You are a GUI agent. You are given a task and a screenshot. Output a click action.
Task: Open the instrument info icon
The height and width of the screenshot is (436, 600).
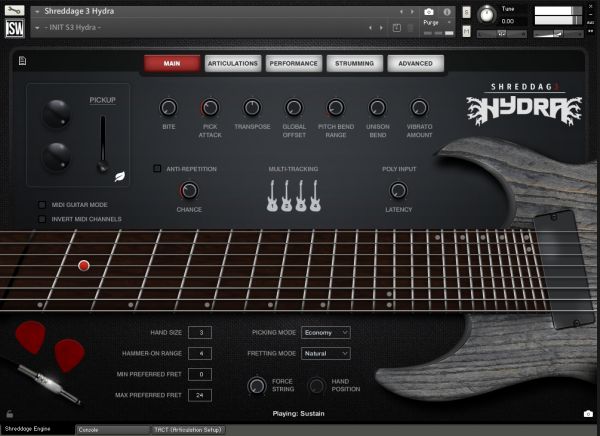(x=447, y=12)
